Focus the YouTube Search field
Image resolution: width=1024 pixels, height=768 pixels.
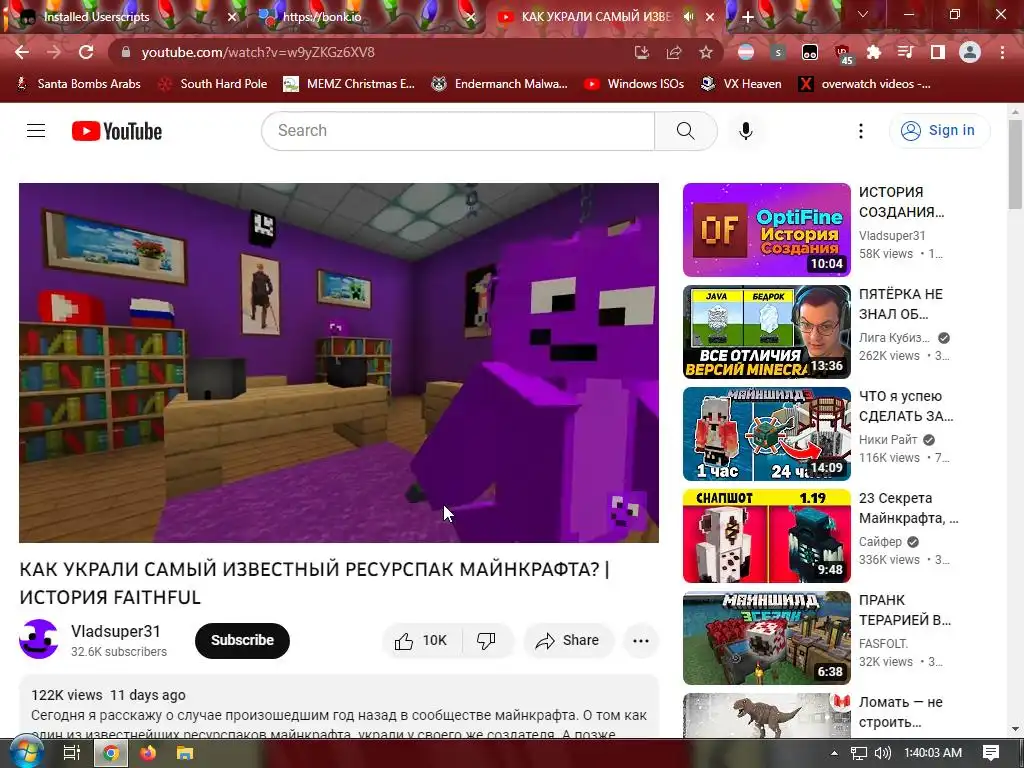pos(458,131)
